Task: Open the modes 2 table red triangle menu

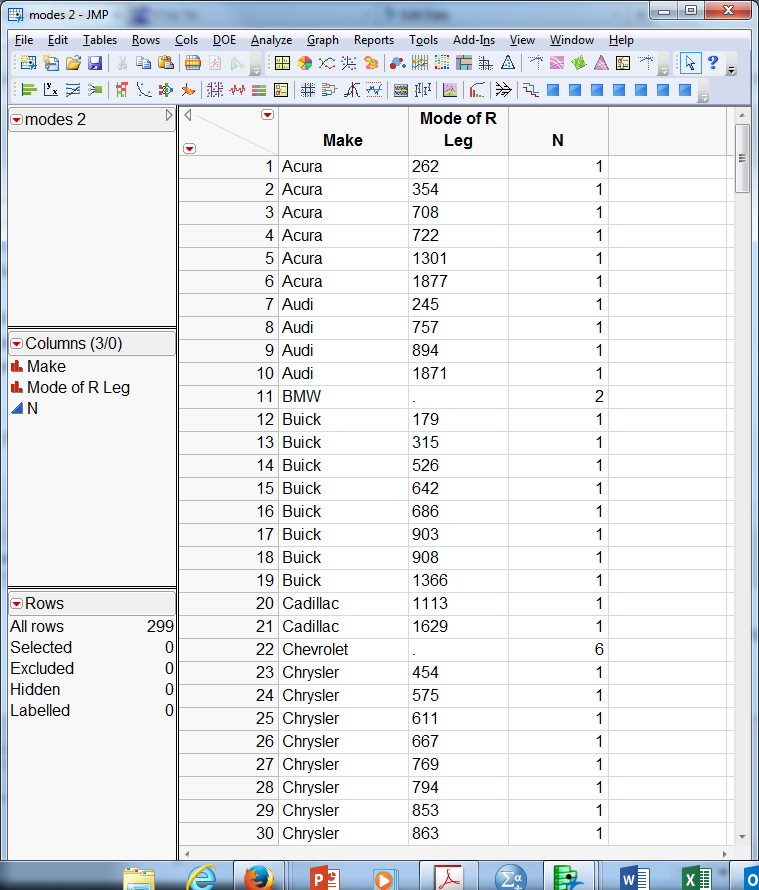Action: 17,120
